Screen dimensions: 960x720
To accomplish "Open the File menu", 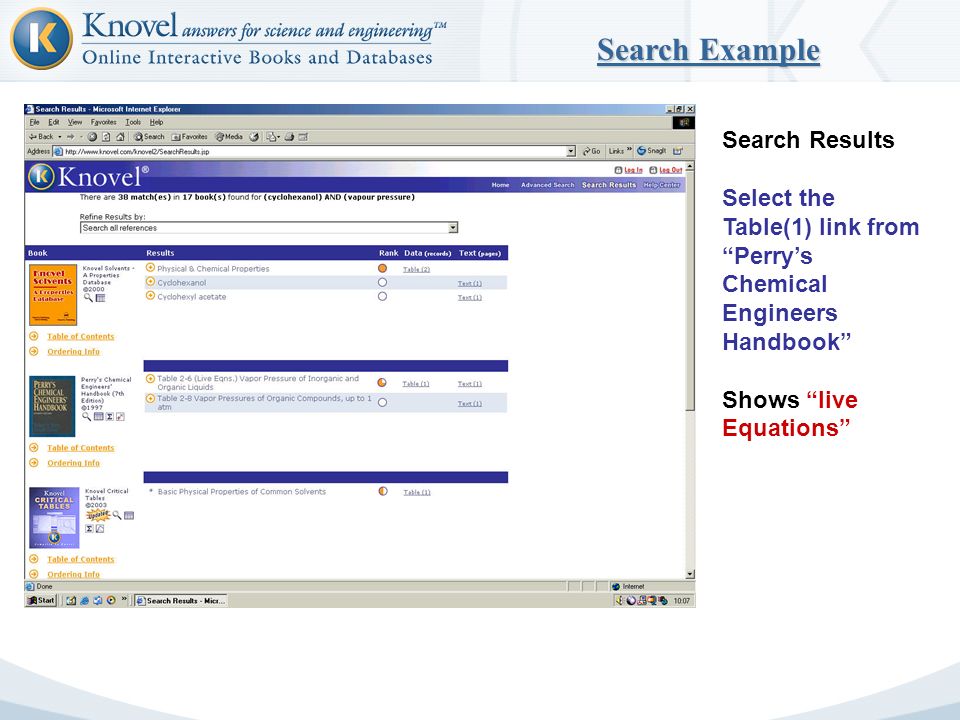I will (34, 122).
